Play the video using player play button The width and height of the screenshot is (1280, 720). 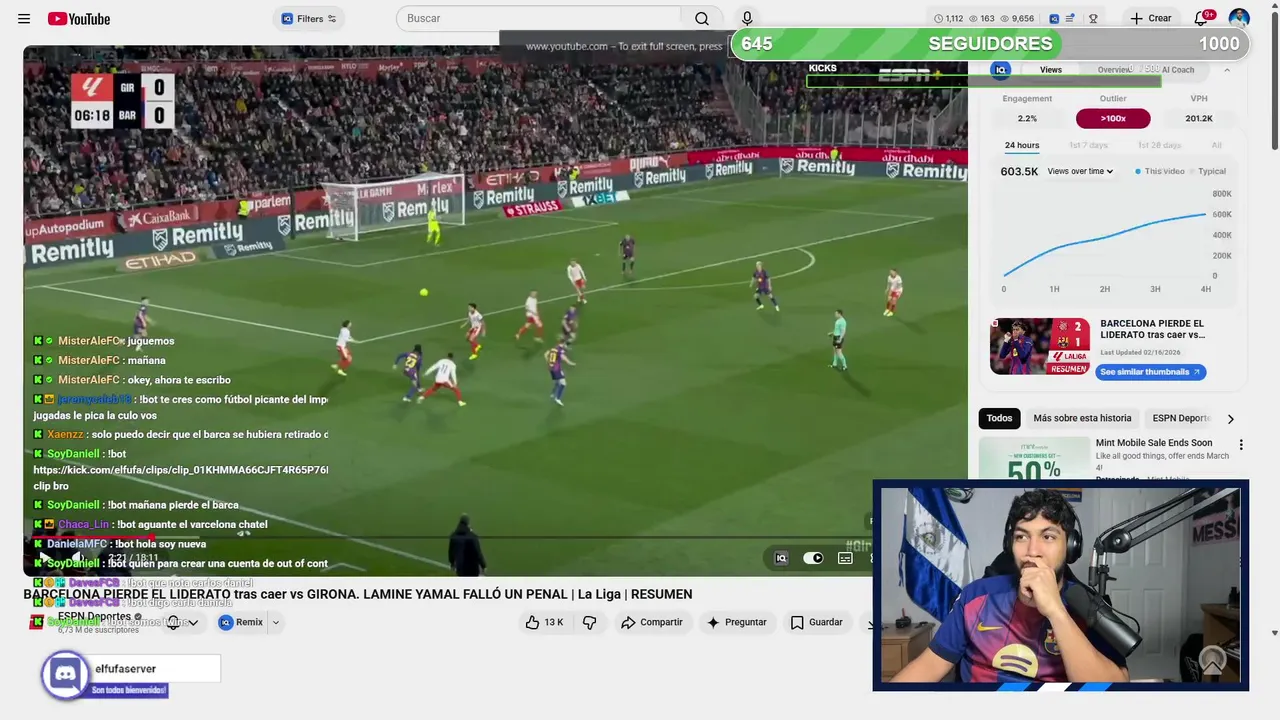click(x=43, y=558)
